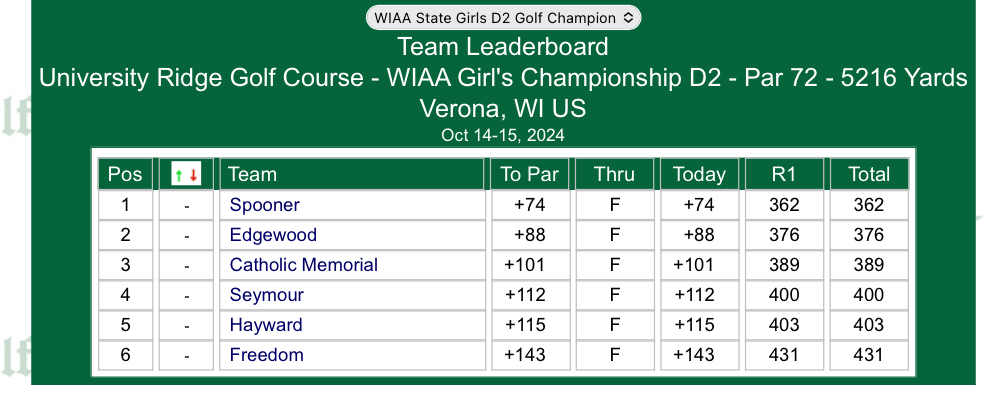View Seymour team details
The image size is (1008, 401).
tap(267, 295)
